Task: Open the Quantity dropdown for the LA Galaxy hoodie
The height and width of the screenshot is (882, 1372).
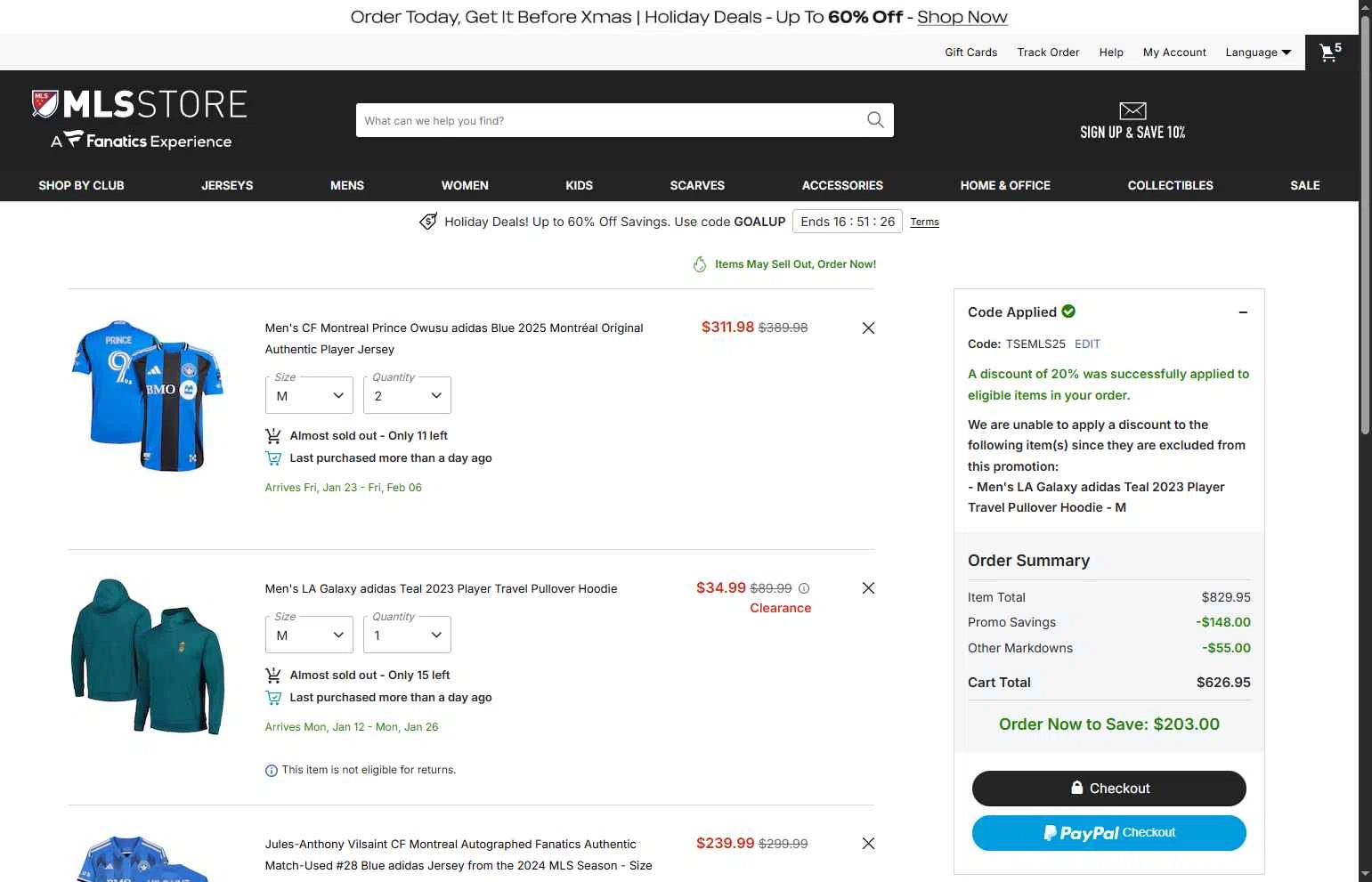Action: [x=407, y=635]
